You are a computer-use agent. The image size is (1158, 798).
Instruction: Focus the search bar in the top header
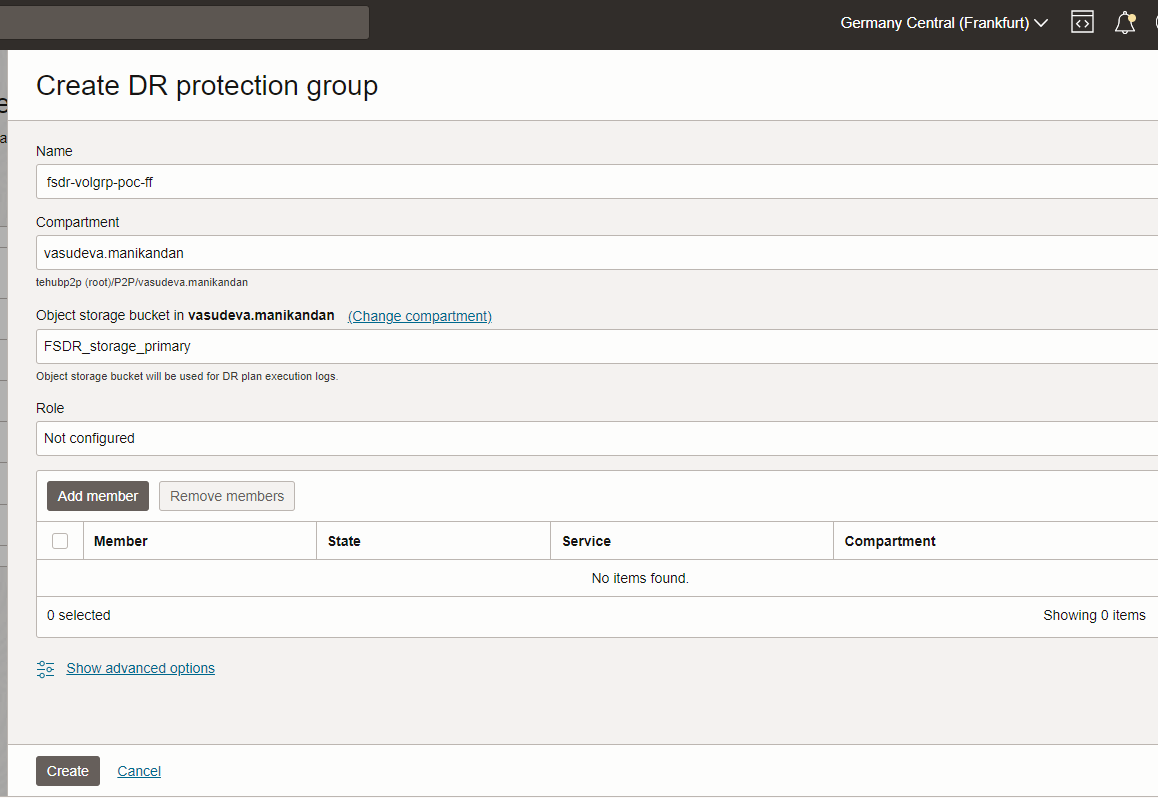(x=184, y=22)
